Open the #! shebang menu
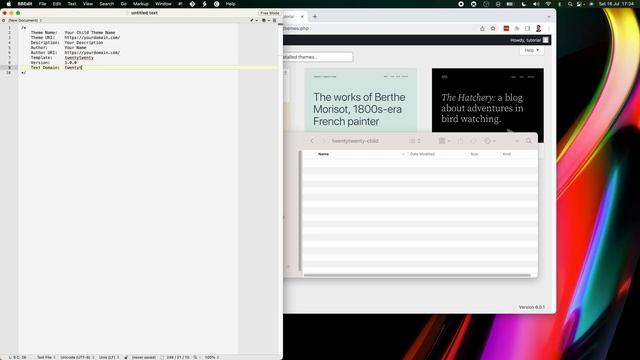Image resolution: width=640 pixels, height=360 pixels. 180,4
